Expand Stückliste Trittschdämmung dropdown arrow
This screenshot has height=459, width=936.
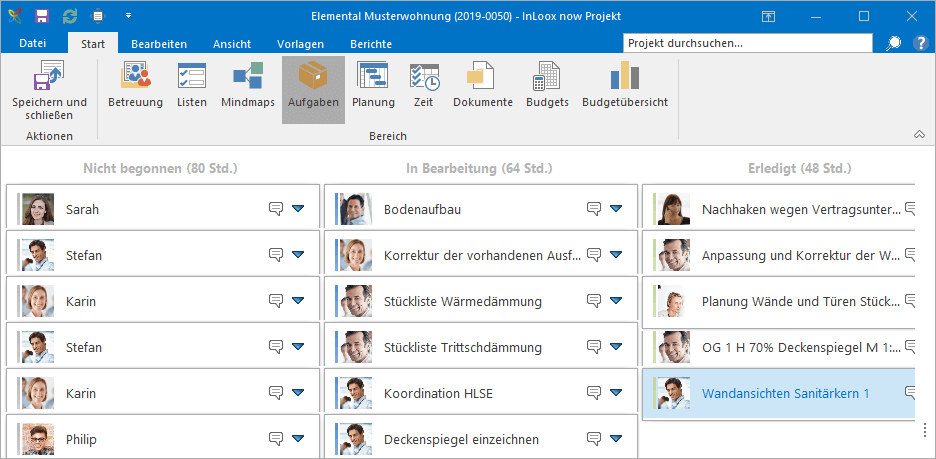click(x=616, y=346)
